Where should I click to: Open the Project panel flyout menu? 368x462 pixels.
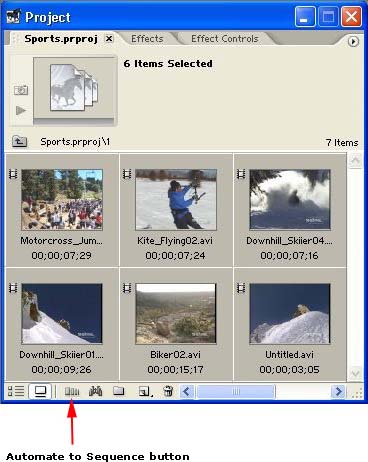353,41
